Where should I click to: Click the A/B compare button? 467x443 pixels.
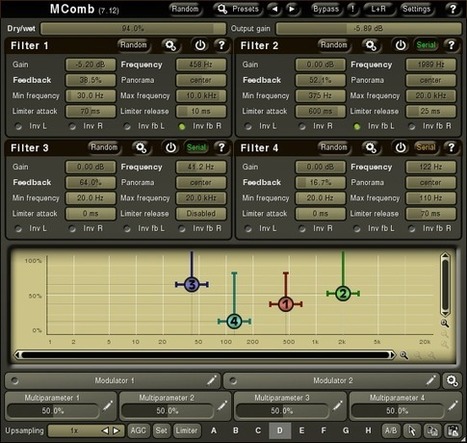pyautogui.click(x=391, y=431)
